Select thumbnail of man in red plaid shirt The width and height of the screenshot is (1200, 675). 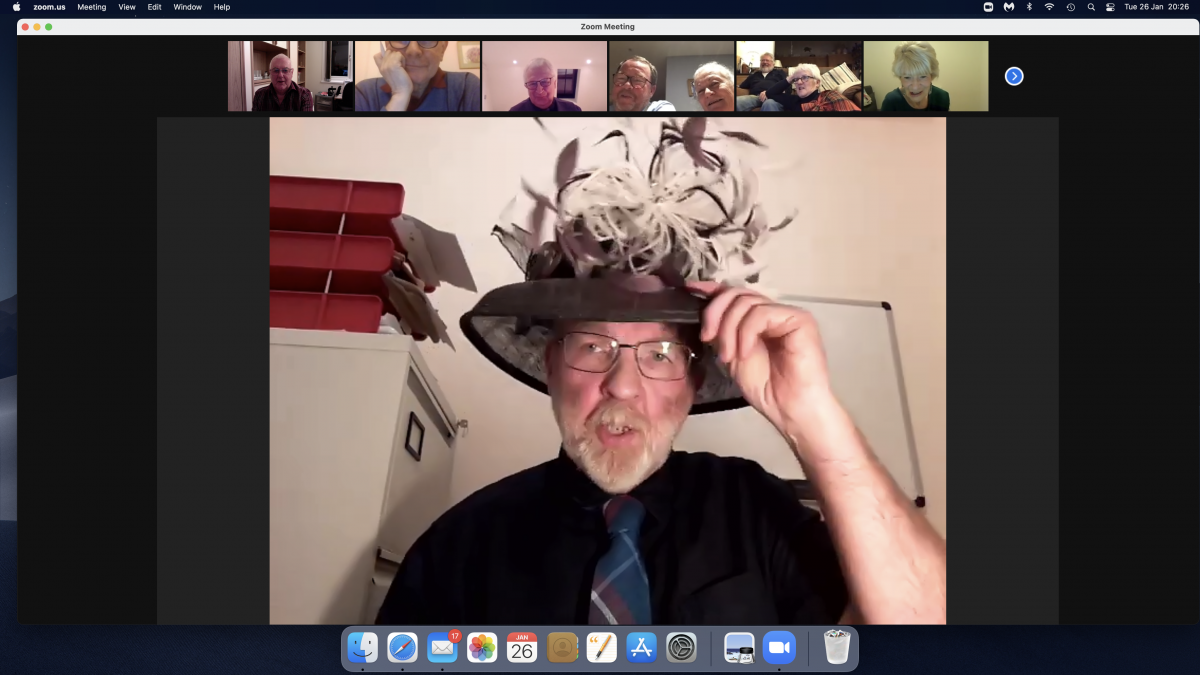coord(290,76)
